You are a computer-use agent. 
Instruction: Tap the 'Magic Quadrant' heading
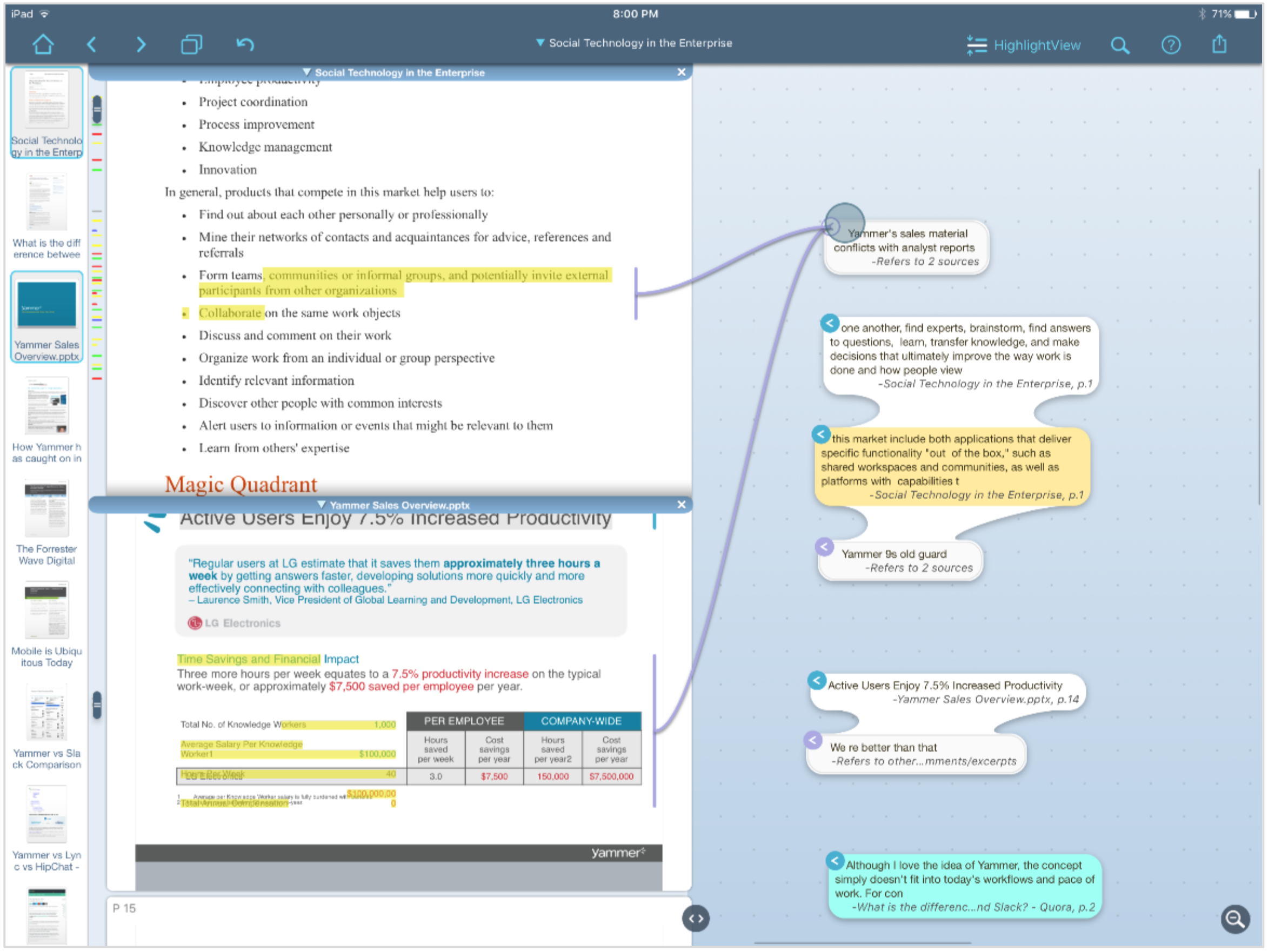coord(241,486)
